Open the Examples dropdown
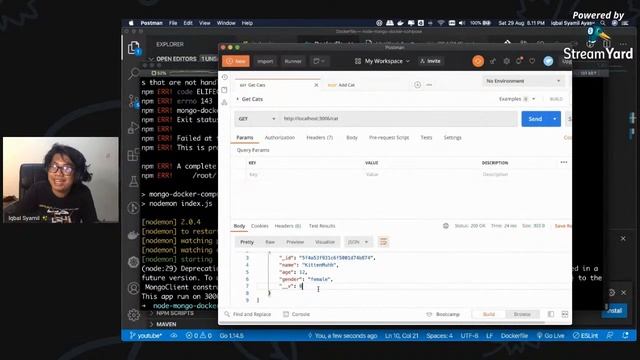Viewport: 640px width, 360px height. click(517, 99)
